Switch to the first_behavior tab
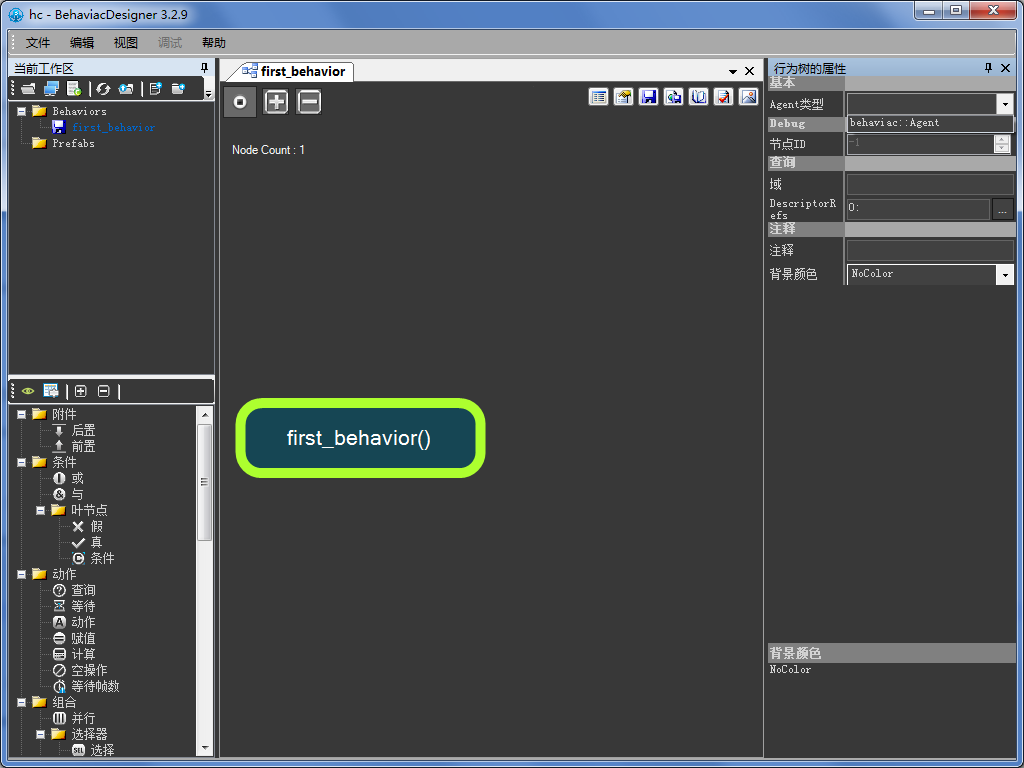Viewport: 1024px width, 768px height. pos(296,71)
